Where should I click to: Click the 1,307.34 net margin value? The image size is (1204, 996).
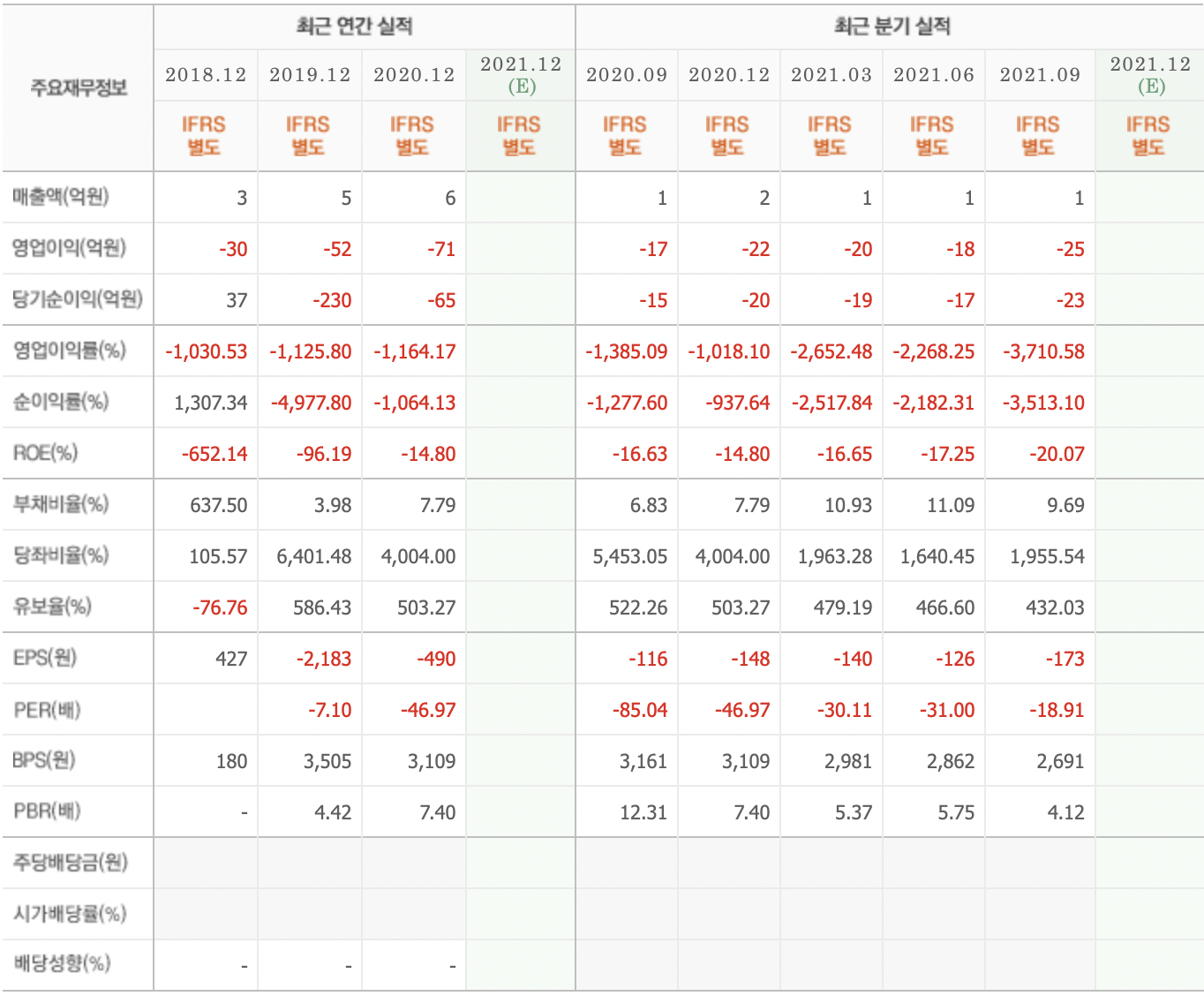(211, 403)
